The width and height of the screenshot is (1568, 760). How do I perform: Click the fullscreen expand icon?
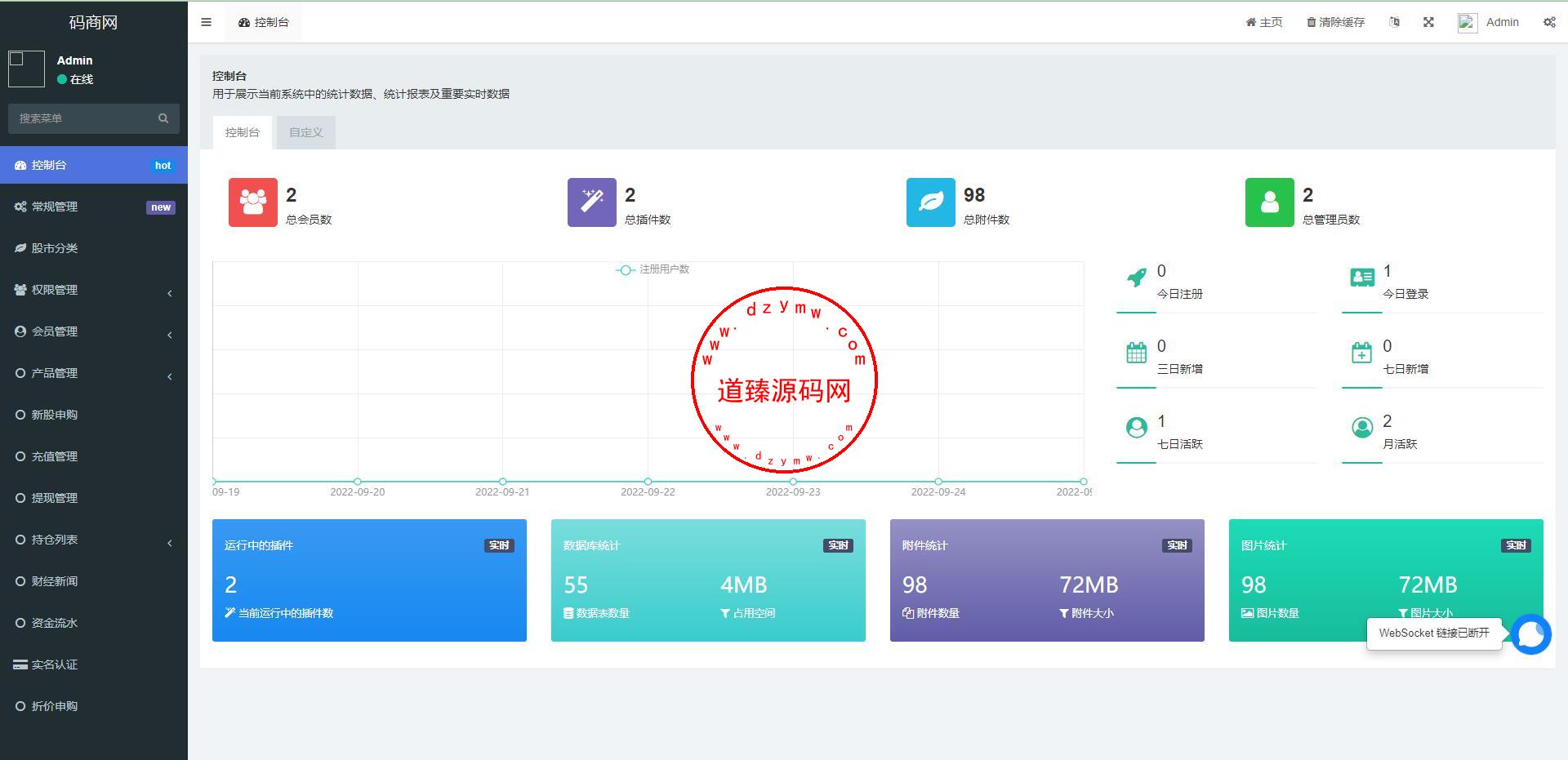coord(1428,22)
